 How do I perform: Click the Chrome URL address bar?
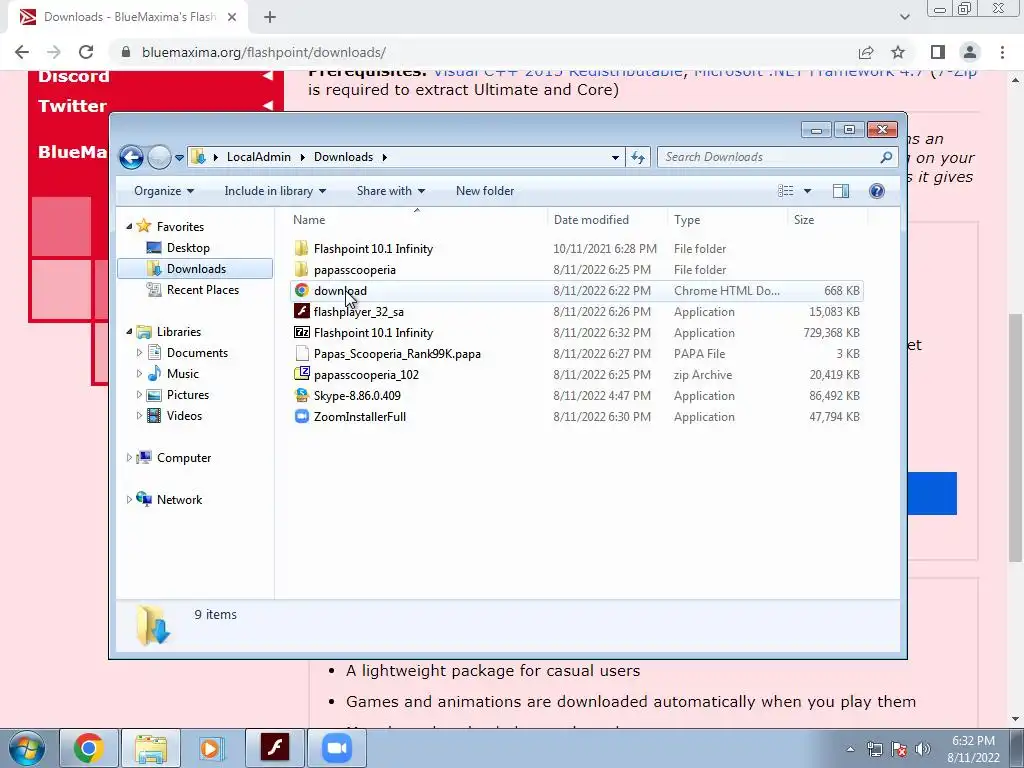(483, 52)
